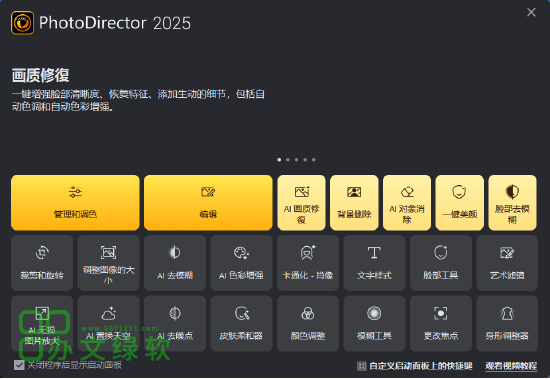The image size is (550, 379).
Task: Show the fifth carousel page dot
Action: [314, 160]
